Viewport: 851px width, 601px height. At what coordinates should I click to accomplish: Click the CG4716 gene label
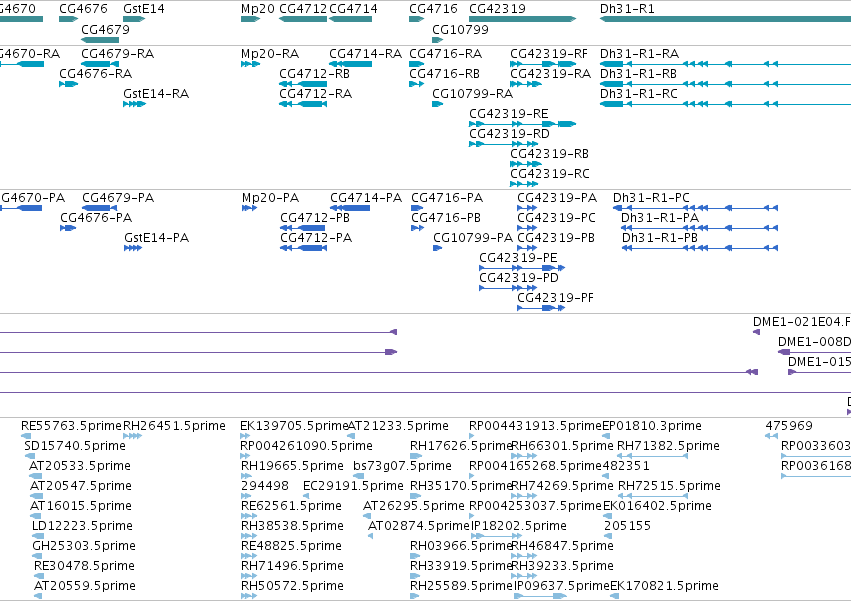[x=433, y=9]
